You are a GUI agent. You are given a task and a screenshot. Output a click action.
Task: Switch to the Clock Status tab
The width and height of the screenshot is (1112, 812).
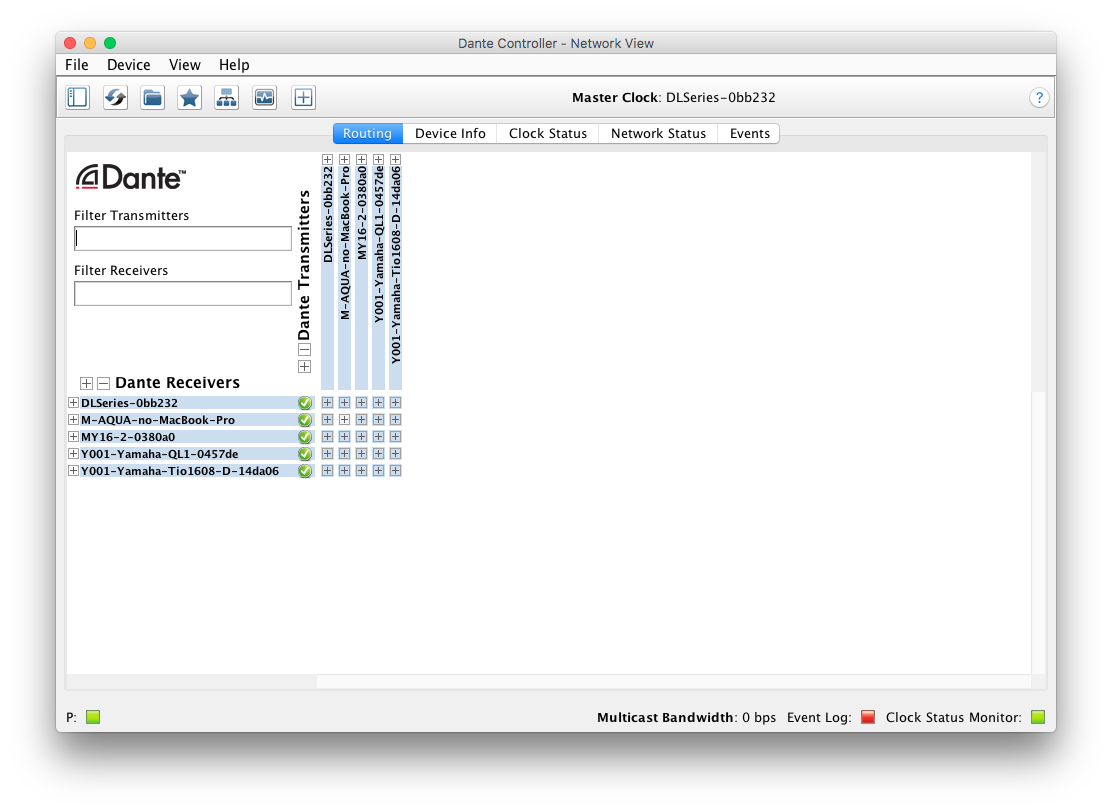pyautogui.click(x=547, y=133)
